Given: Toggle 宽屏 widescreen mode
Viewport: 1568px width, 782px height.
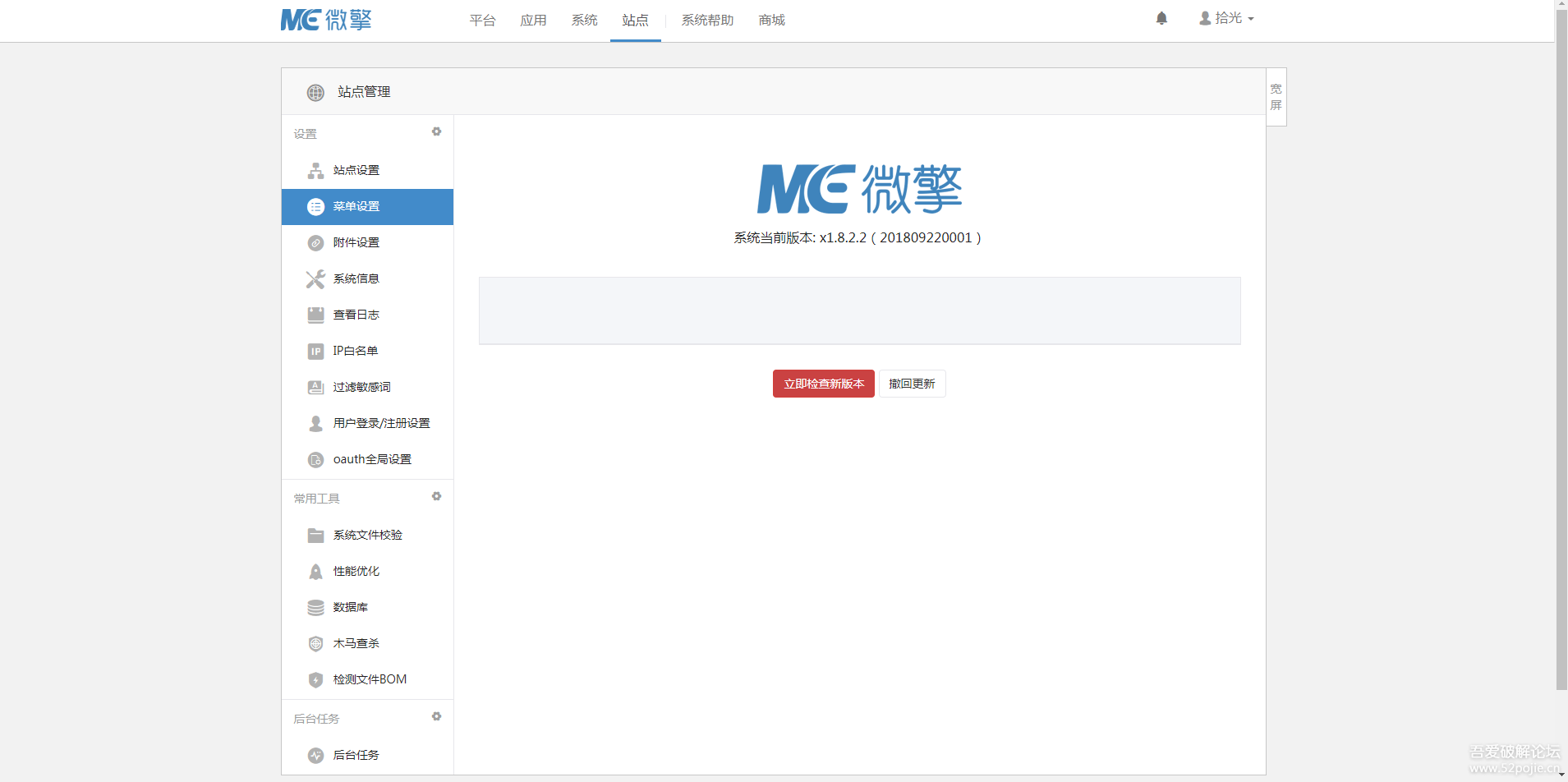Looking at the screenshot, I should [x=1276, y=97].
